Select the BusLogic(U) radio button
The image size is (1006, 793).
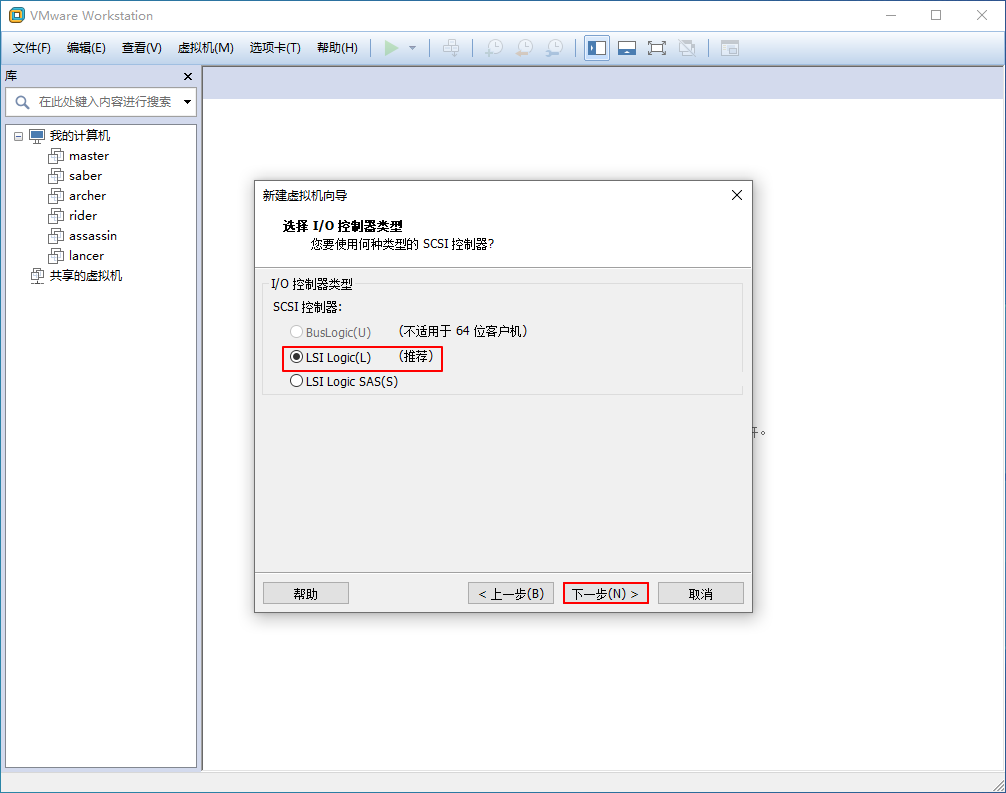[x=296, y=332]
